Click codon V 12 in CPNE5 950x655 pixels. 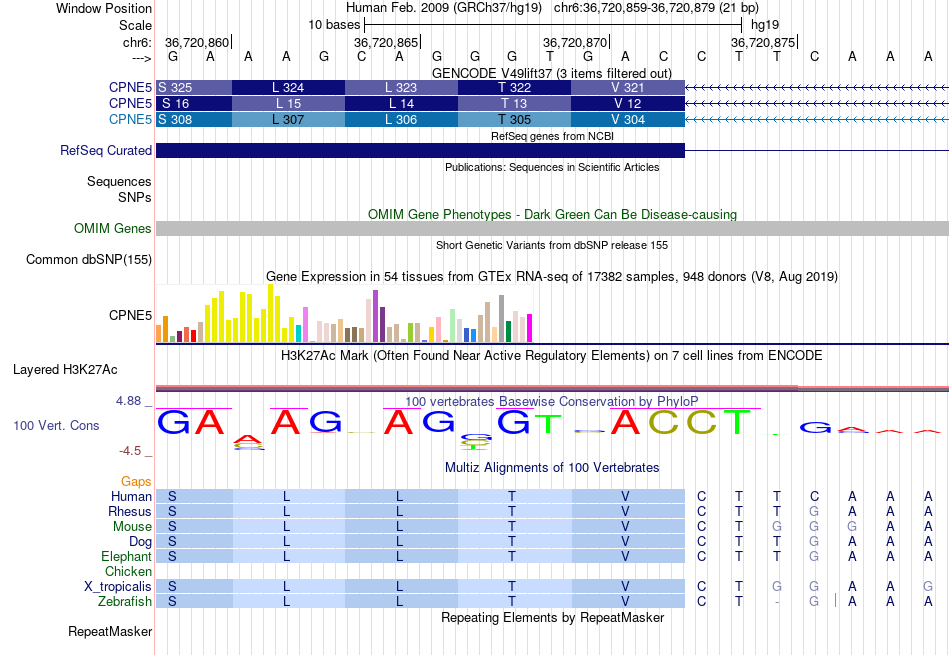click(628, 103)
